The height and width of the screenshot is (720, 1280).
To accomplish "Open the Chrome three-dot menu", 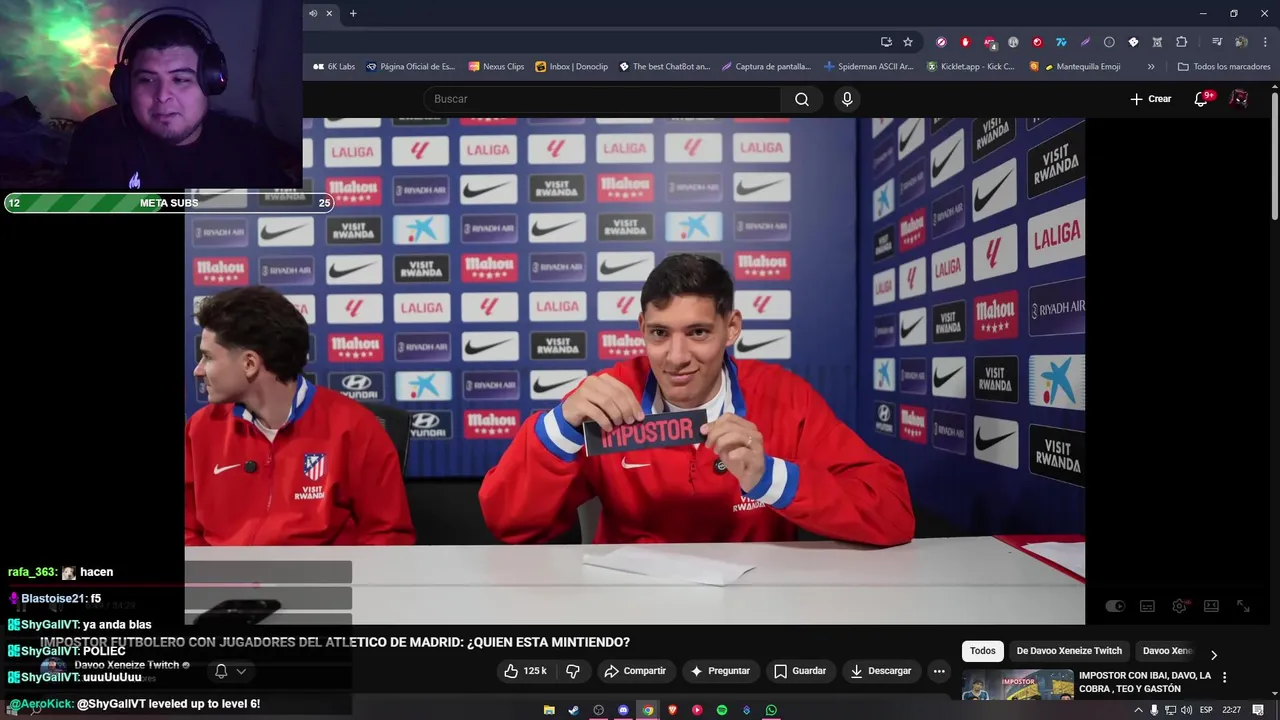I will 1264,42.
